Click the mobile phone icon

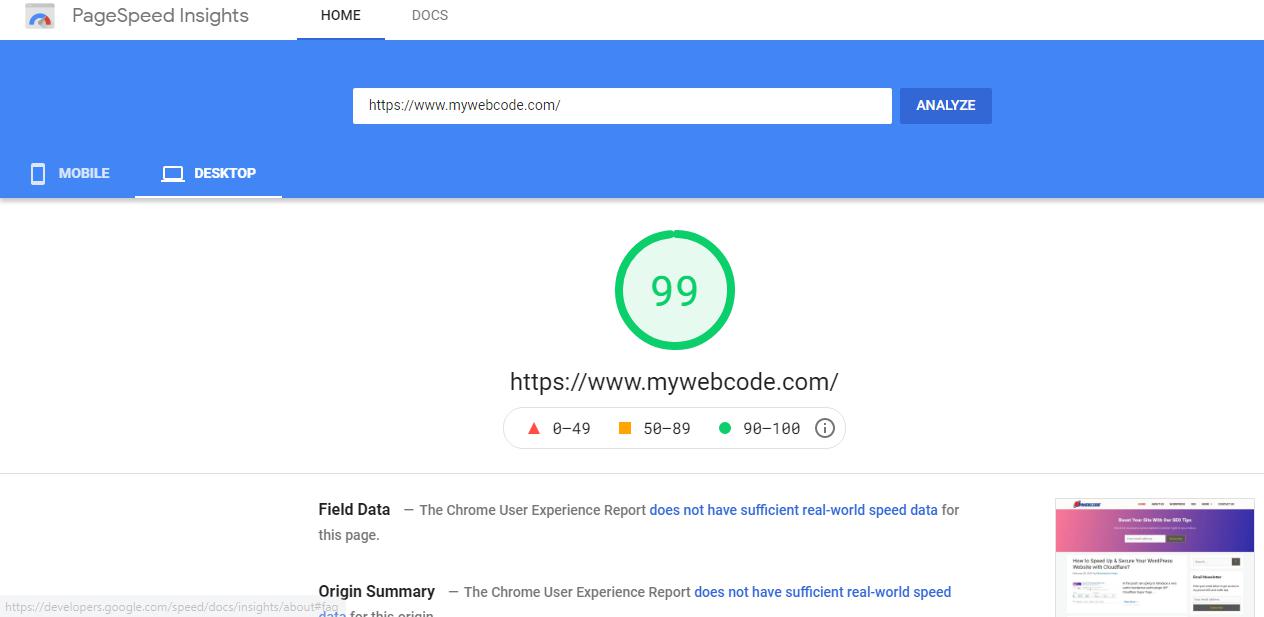(38, 174)
